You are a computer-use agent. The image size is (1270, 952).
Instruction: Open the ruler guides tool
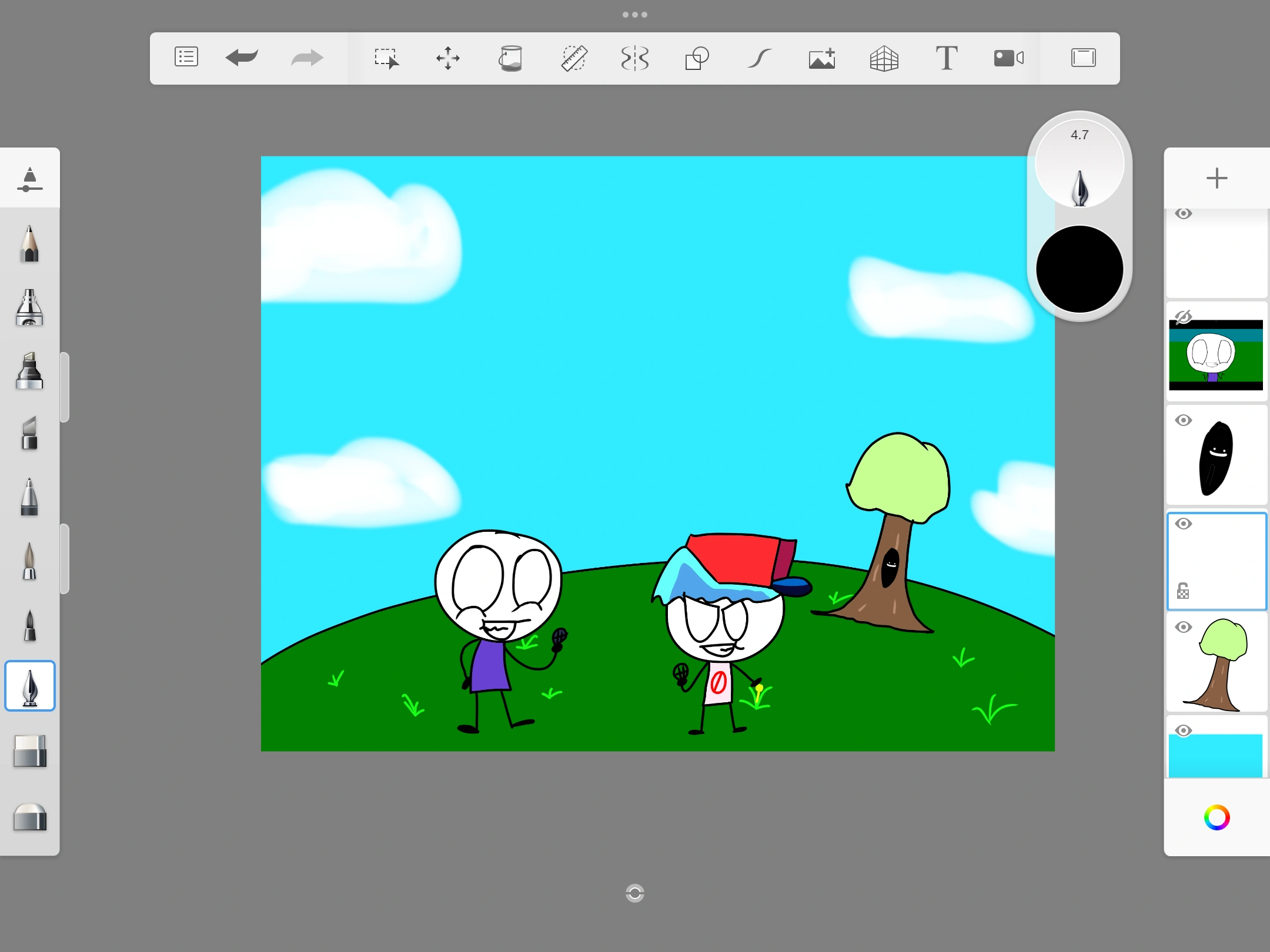(573, 58)
